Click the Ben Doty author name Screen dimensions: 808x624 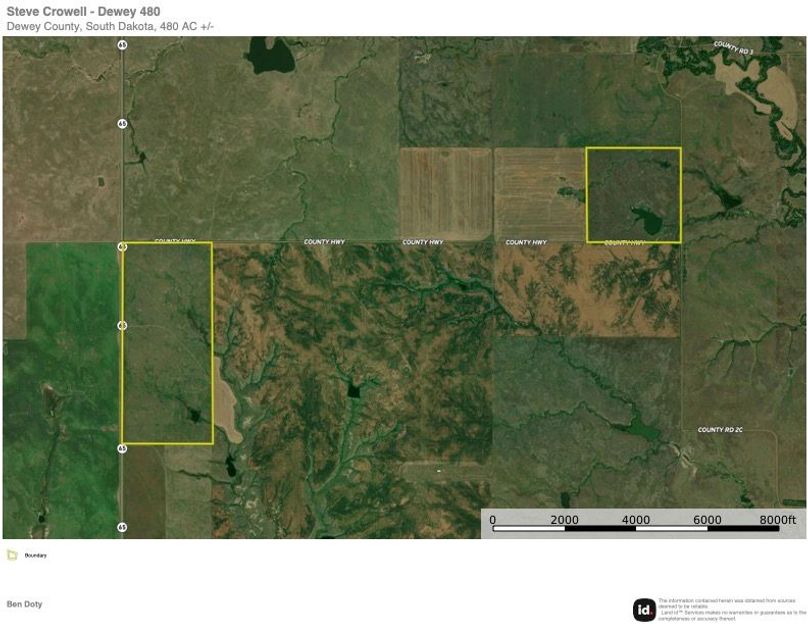point(25,604)
